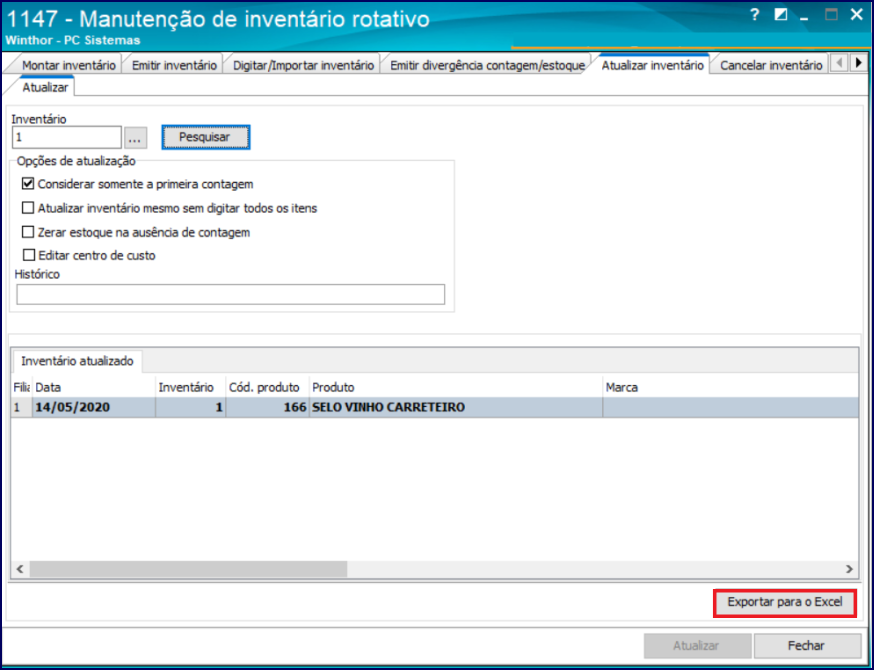
Task: Click Exportar para o Excel
Action: point(784,603)
